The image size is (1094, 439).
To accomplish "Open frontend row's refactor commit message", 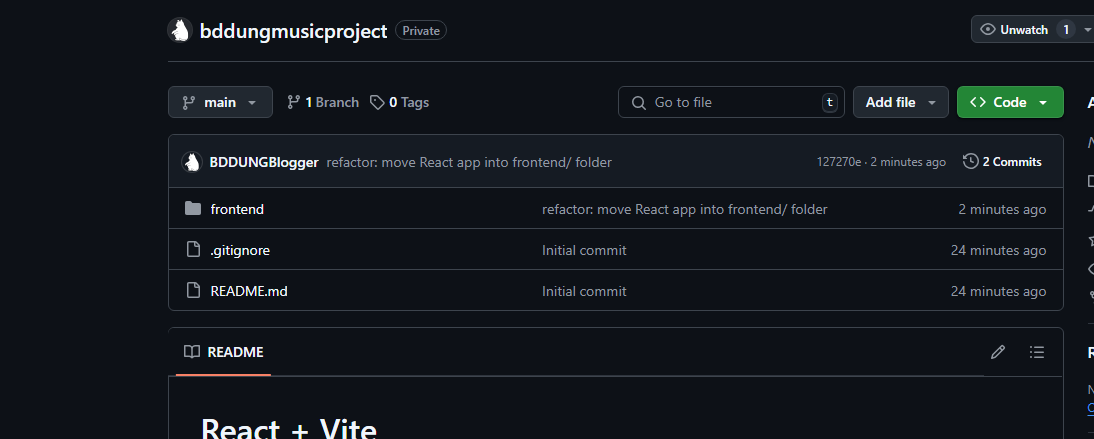I will click(684, 209).
